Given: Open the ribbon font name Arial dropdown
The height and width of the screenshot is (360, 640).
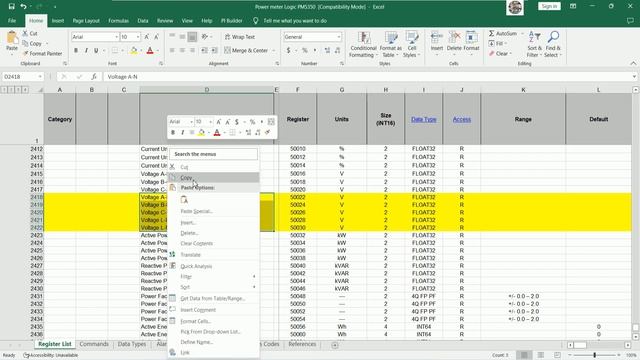Looking at the screenshot, I should click(116, 37).
